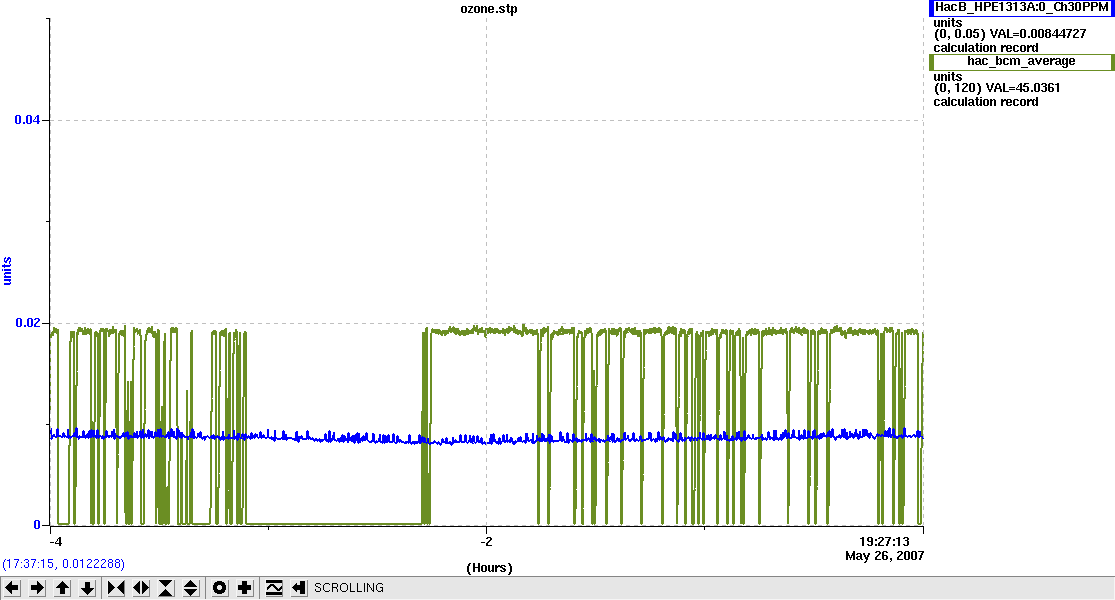Screen dimensions: 1115x600
Task: Click the 0.04 y-axis tick label
Action: click(27, 120)
